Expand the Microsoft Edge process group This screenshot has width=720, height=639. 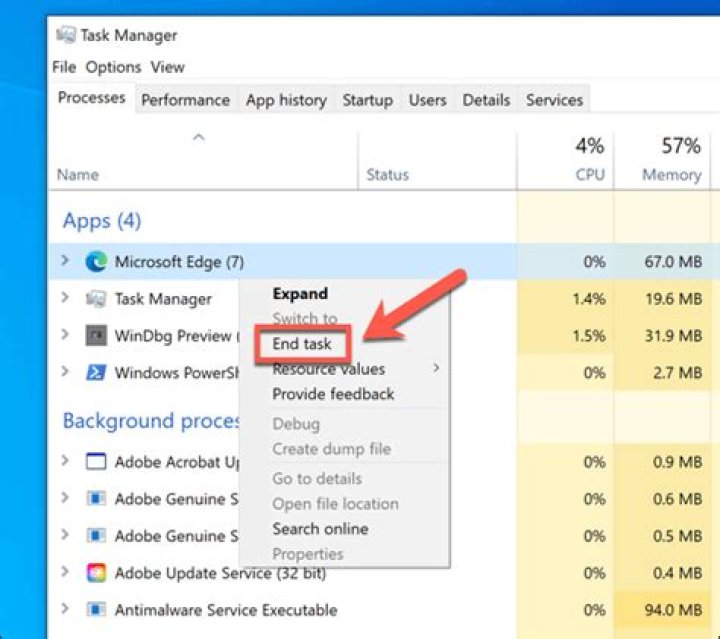pos(65,262)
